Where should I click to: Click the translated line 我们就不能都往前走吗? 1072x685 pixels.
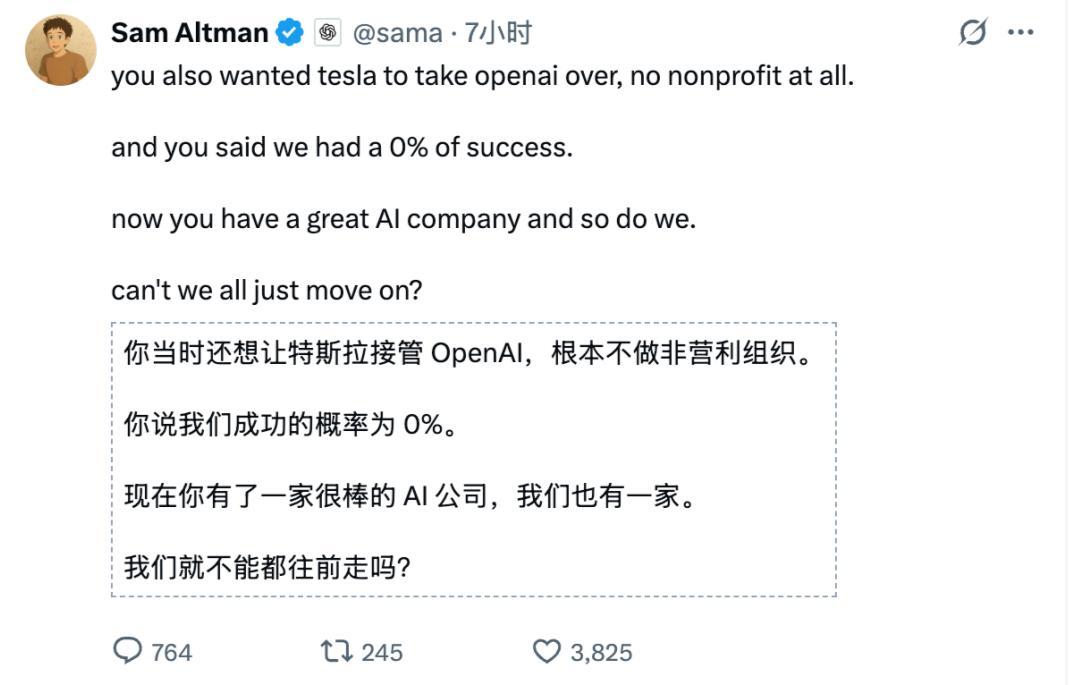267,567
